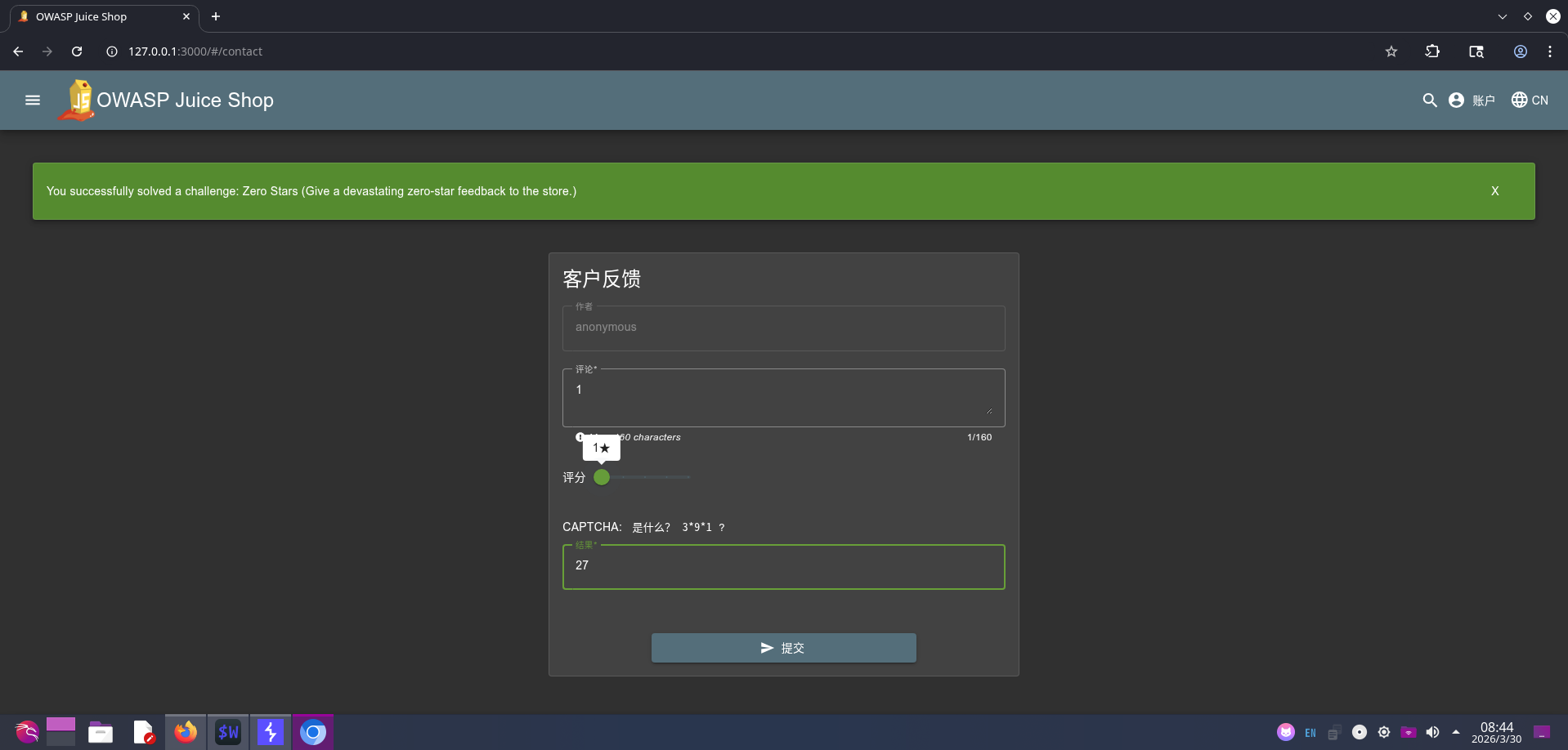
Task: Launch Firefox from the taskbar
Action: pos(186,732)
